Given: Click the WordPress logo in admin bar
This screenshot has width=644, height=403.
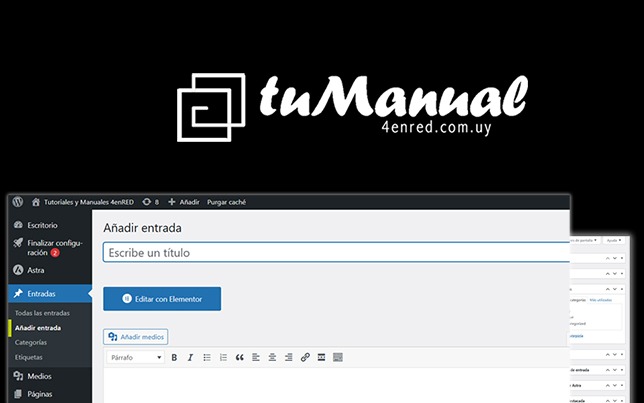Looking at the screenshot, I should (17, 202).
